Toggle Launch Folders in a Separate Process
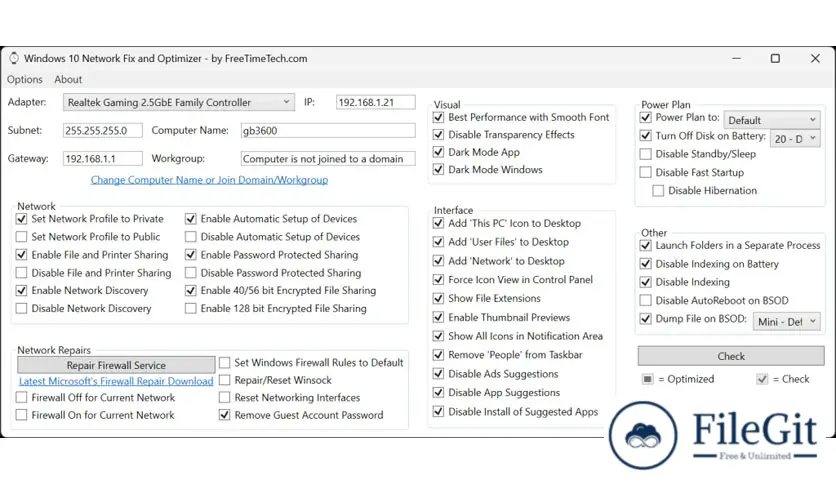 click(646, 246)
